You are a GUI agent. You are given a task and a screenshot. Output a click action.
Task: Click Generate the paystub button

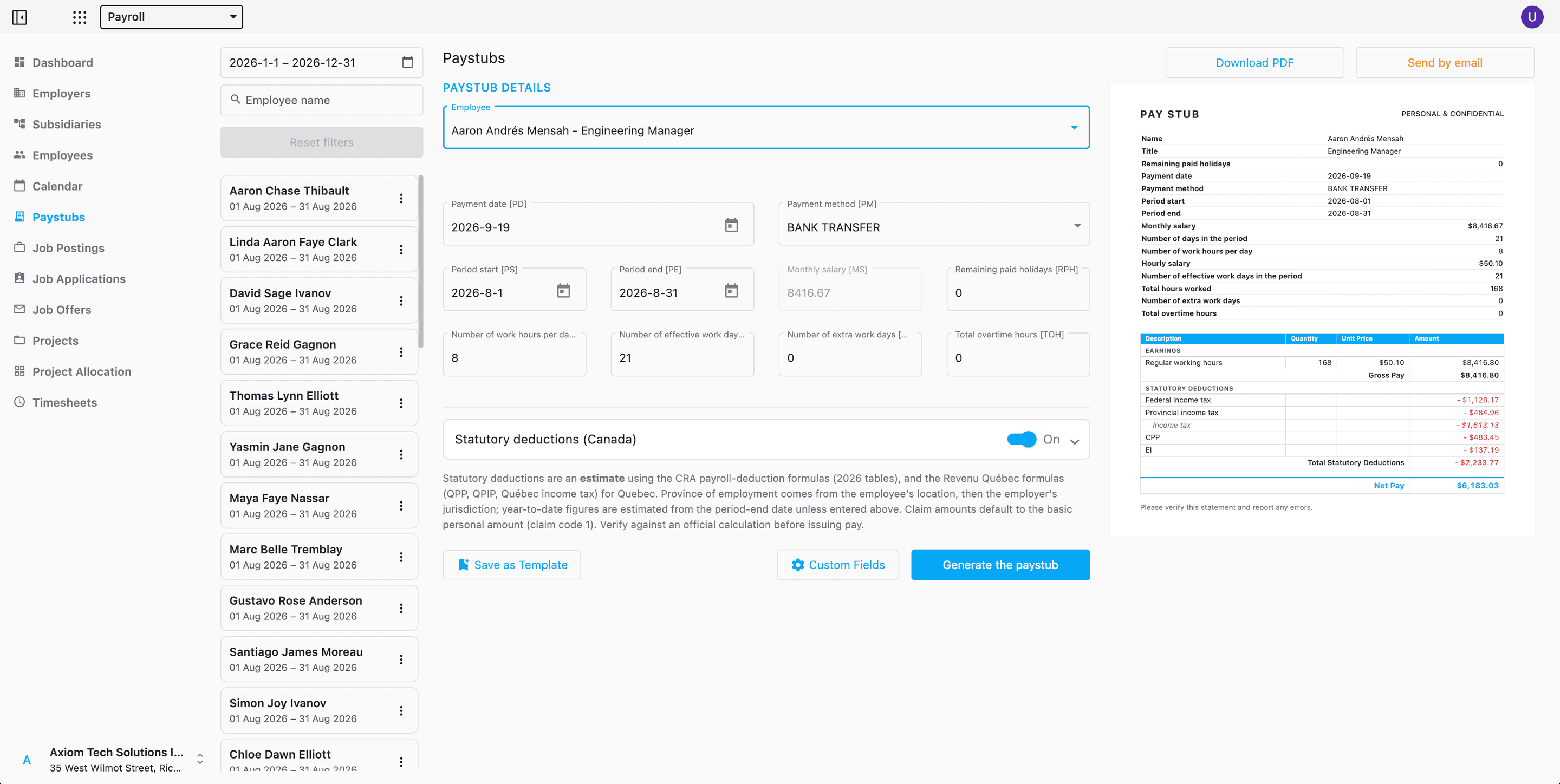1000,565
